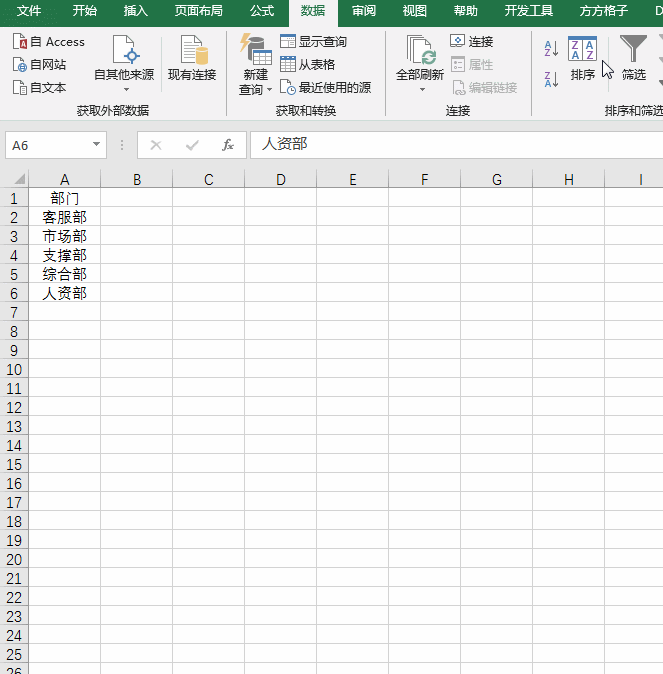
Task: Sort descending with the Z-A icon
Action: 551,80
